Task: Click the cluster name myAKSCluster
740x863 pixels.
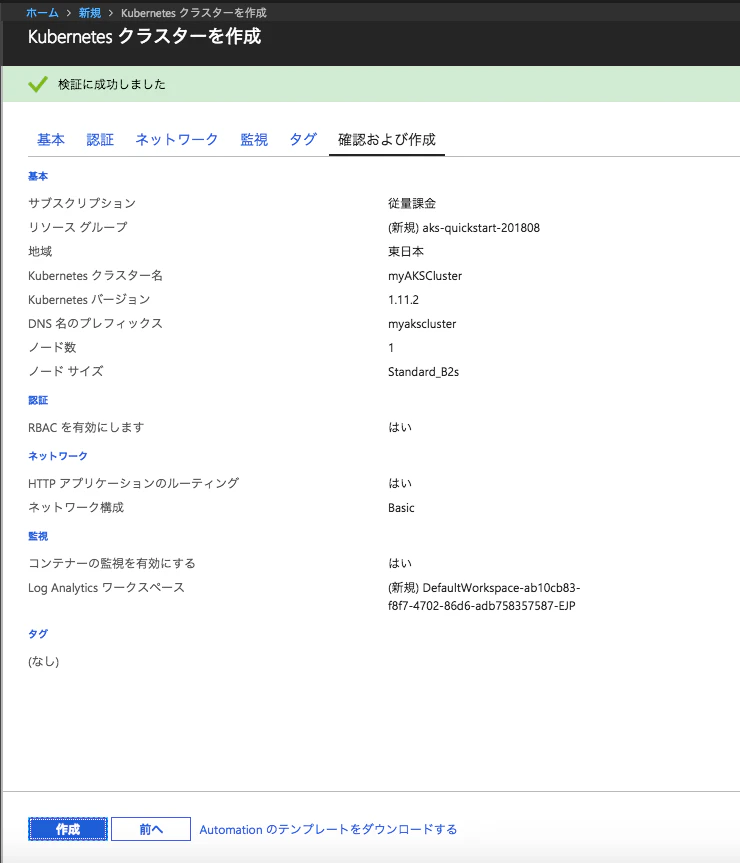Action: coord(425,276)
